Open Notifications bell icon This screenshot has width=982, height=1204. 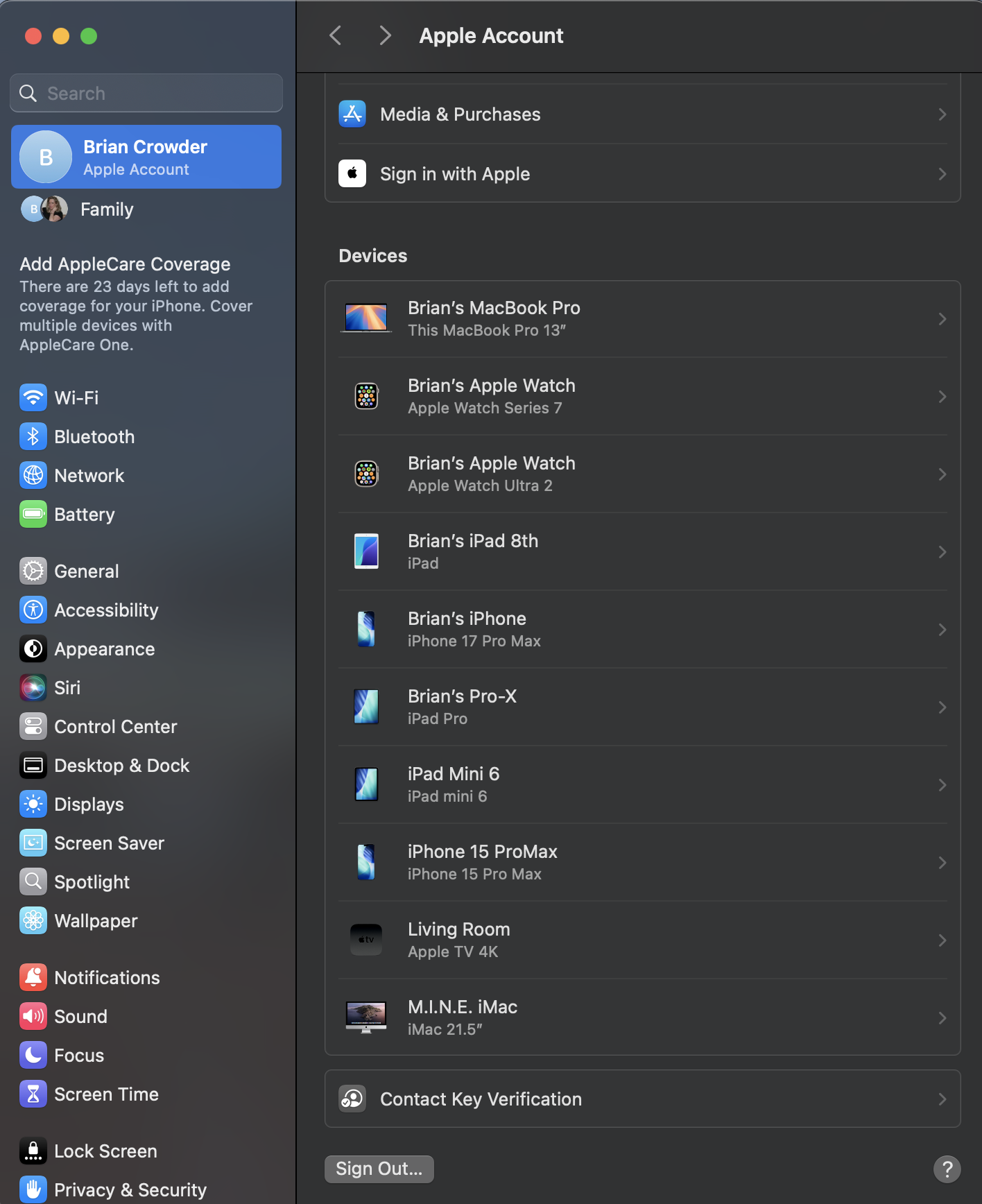[x=33, y=978]
